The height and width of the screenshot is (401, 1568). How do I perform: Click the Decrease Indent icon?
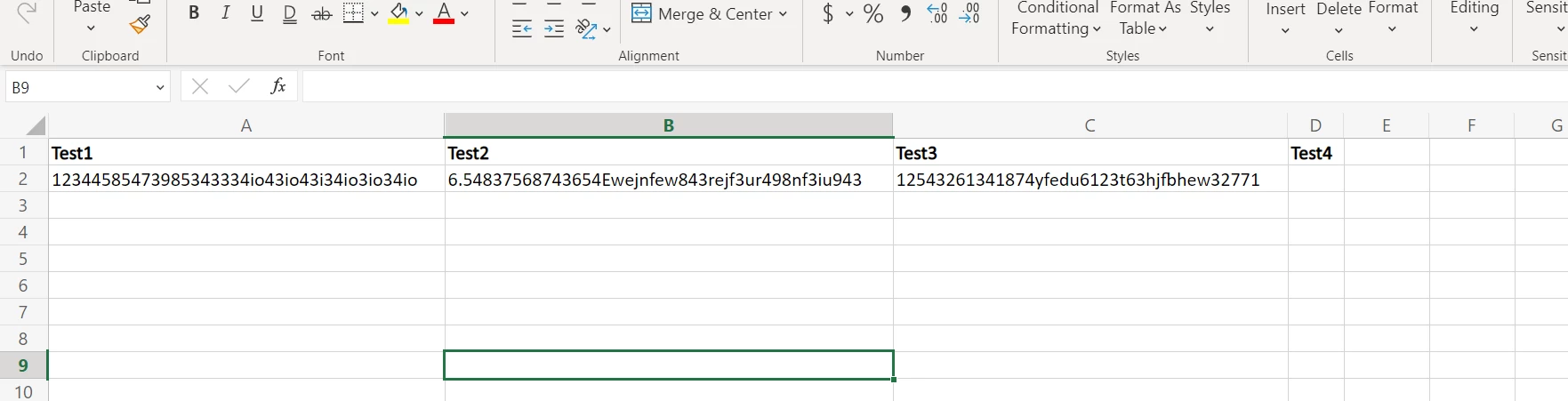[522, 29]
